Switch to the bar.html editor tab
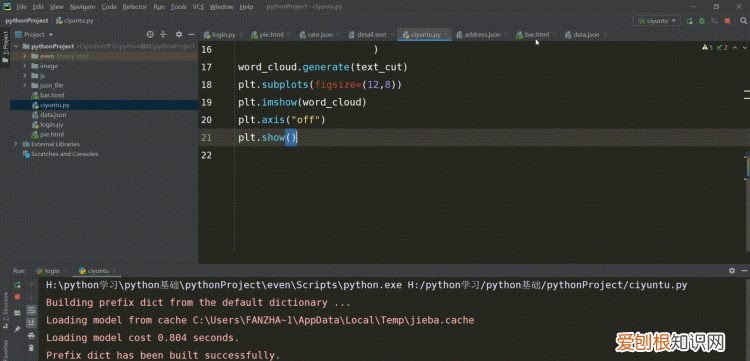The width and height of the screenshot is (750, 361). 537,35
